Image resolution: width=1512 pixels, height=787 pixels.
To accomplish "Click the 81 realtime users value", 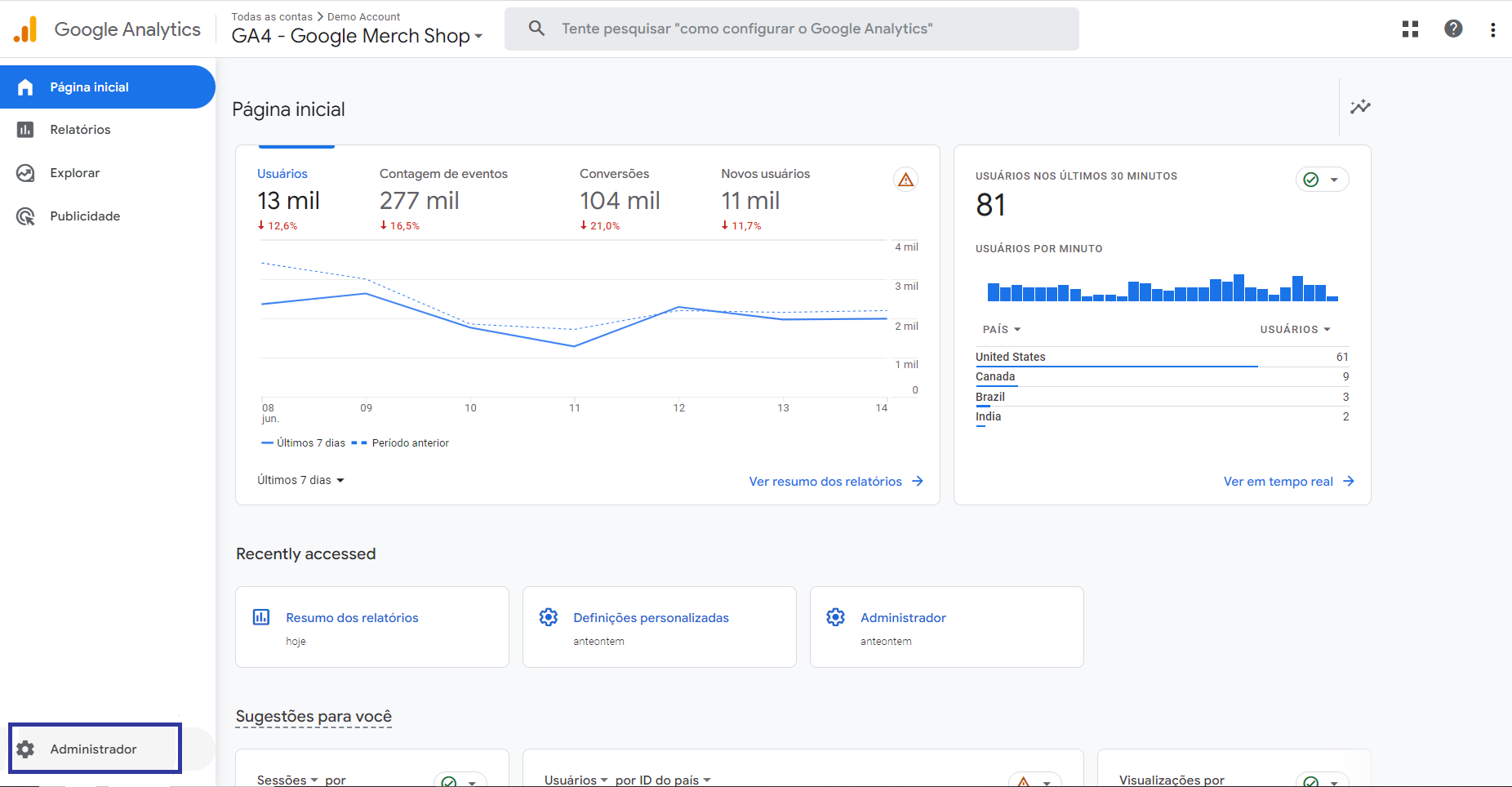I will click(x=990, y=205).
